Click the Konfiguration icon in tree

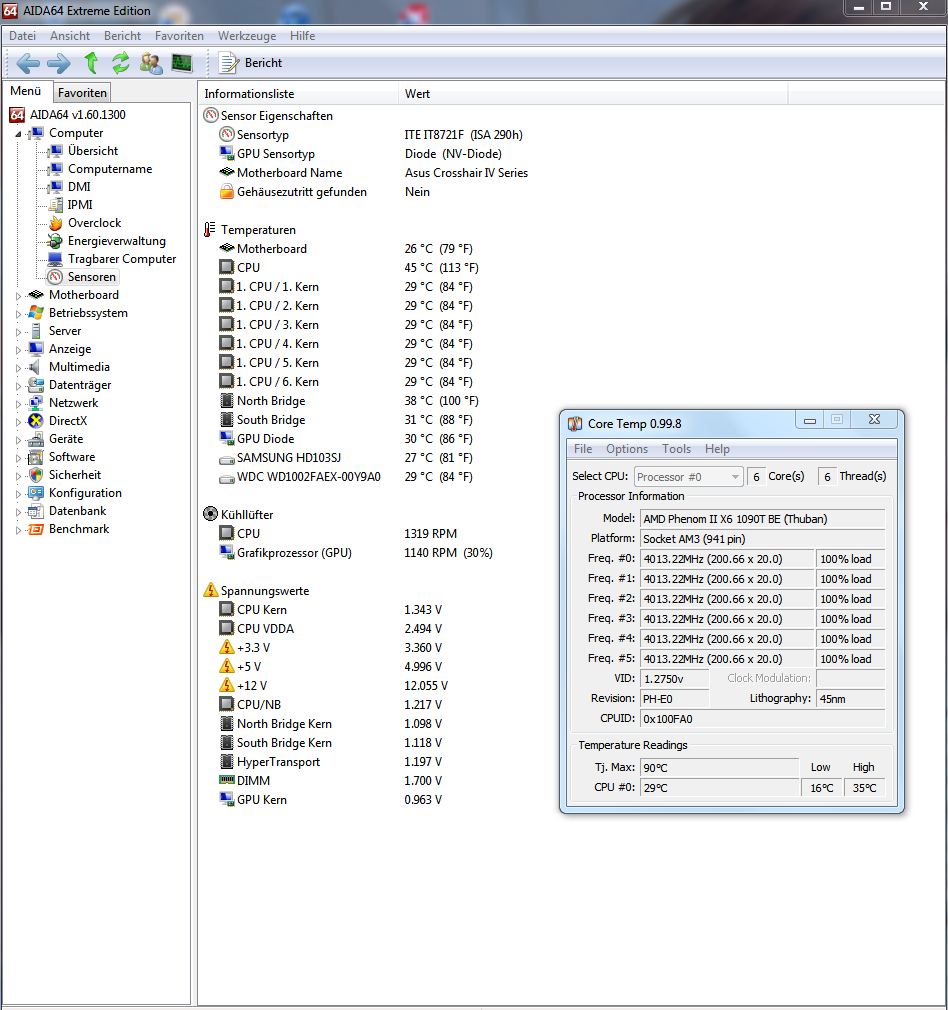pyautogui.click(x=37, y=493)
